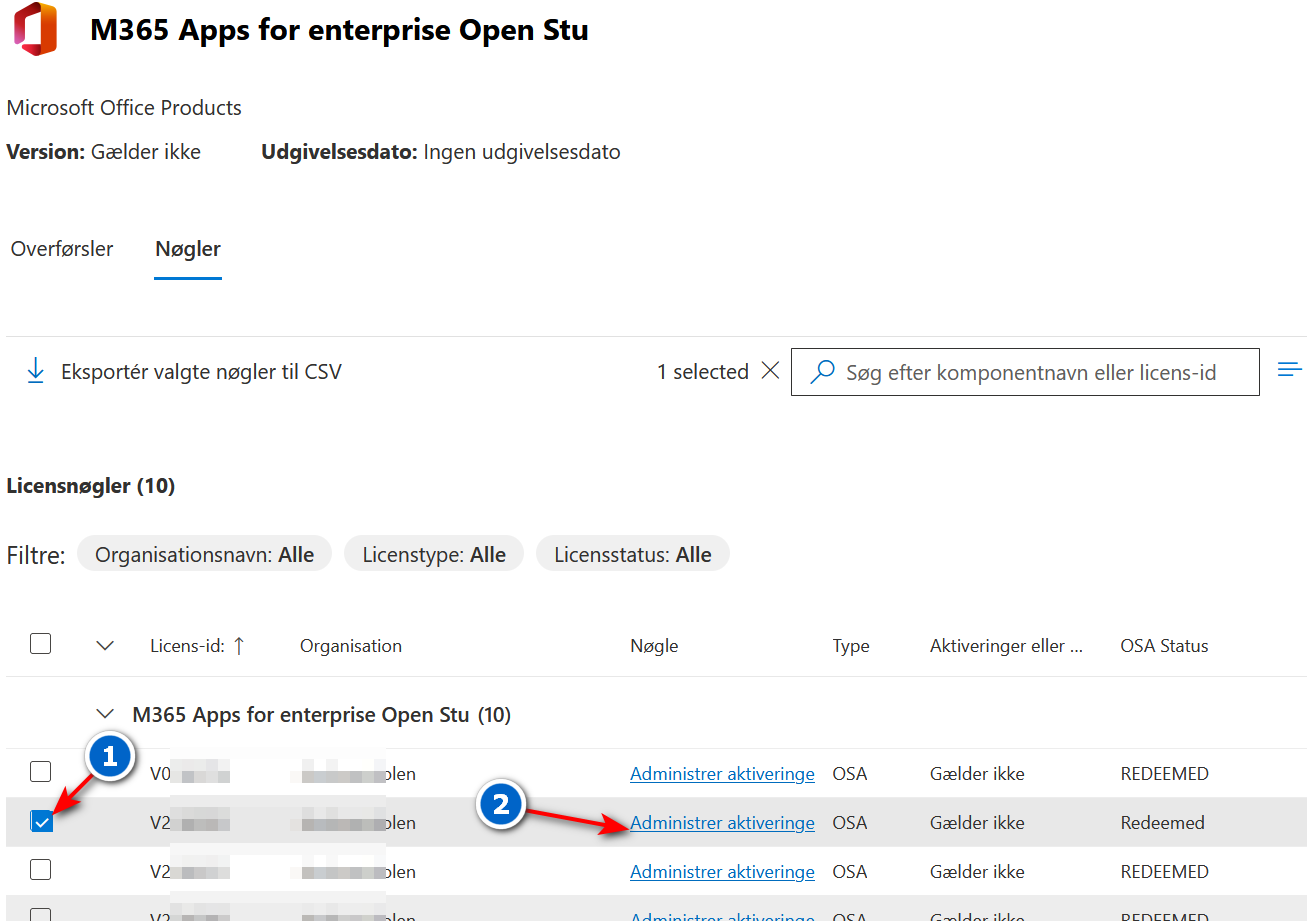Screen dimensions: 1307x921
Task: Open Administrer aktiveringer in selected row
Action: click(x=722, y=823)
